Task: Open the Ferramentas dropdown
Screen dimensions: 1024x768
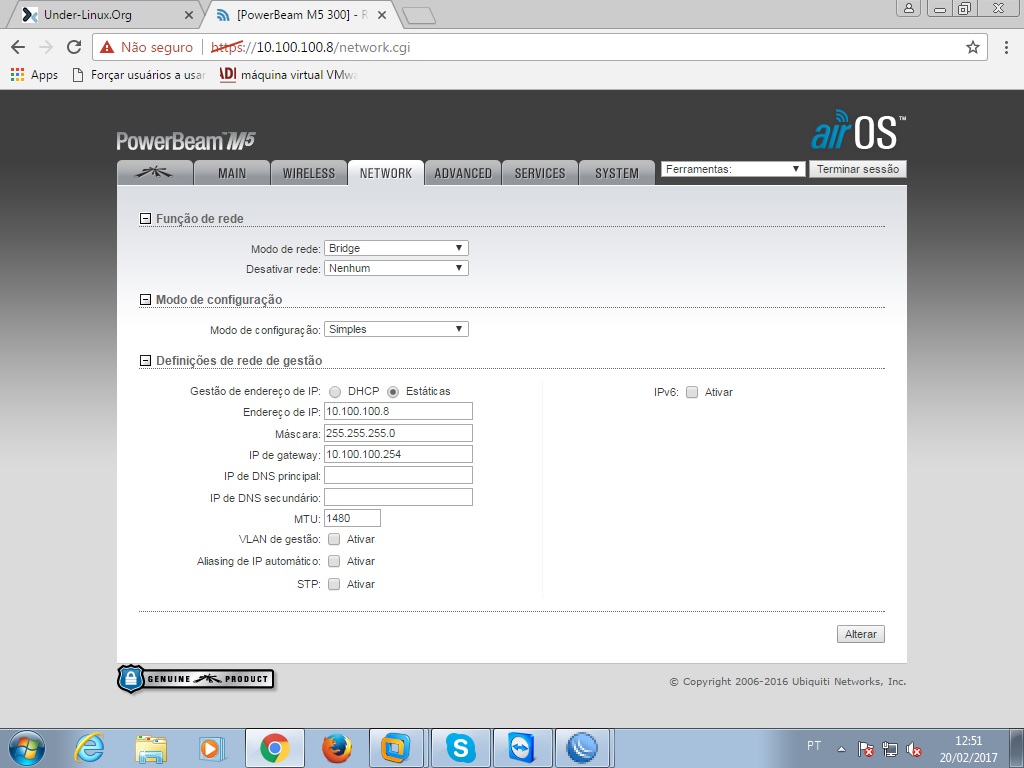Action: point(733,169)
